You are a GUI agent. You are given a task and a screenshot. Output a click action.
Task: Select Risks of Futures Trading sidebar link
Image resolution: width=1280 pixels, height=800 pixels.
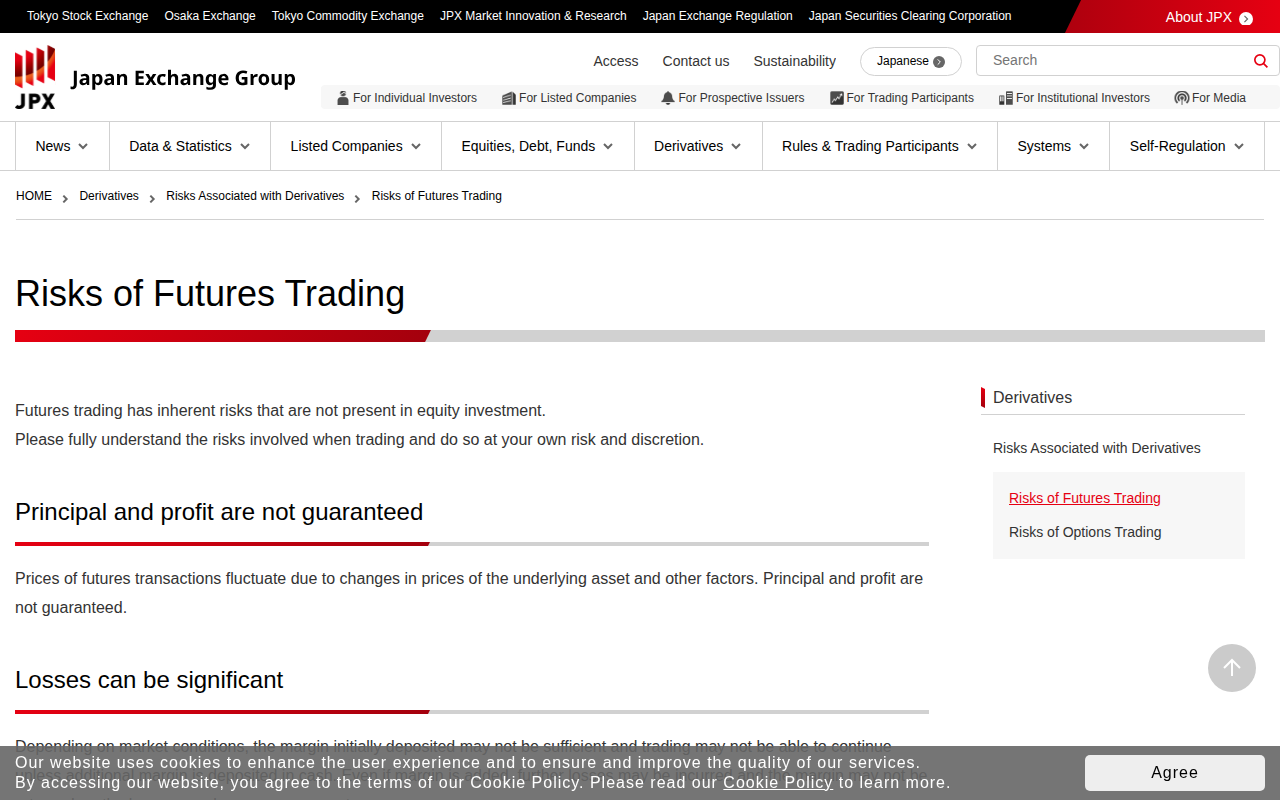point(1085,498)
